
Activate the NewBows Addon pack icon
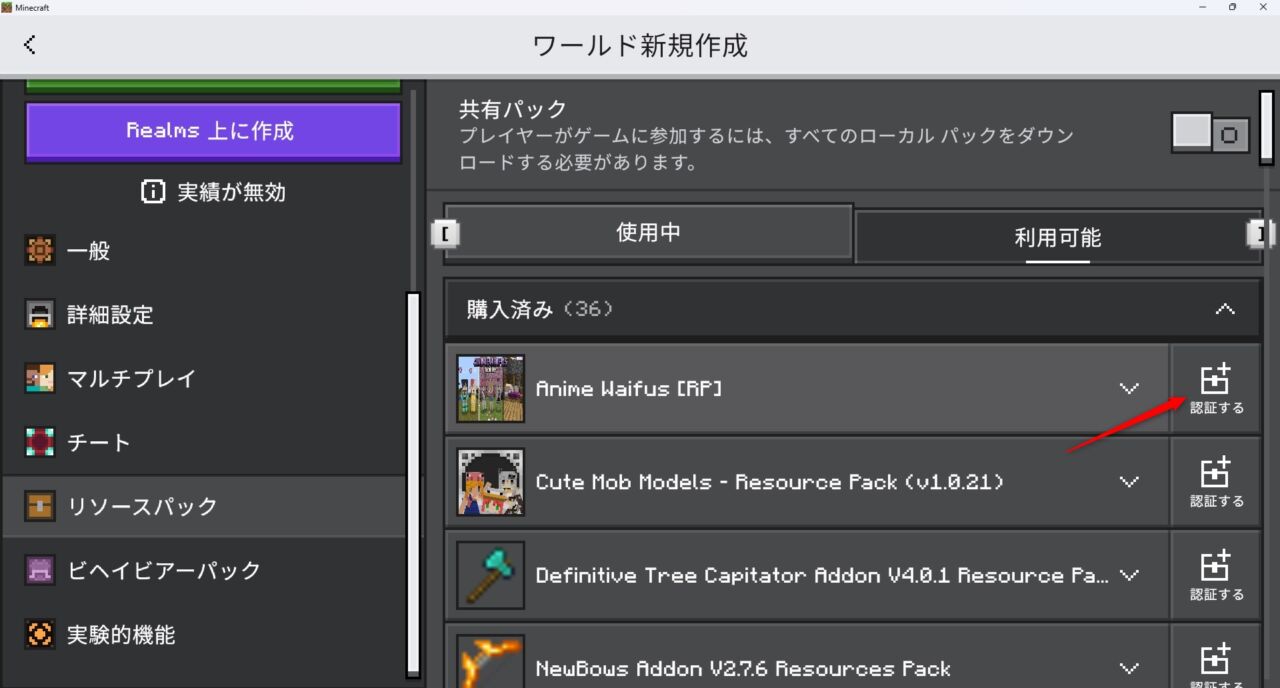1216,659
